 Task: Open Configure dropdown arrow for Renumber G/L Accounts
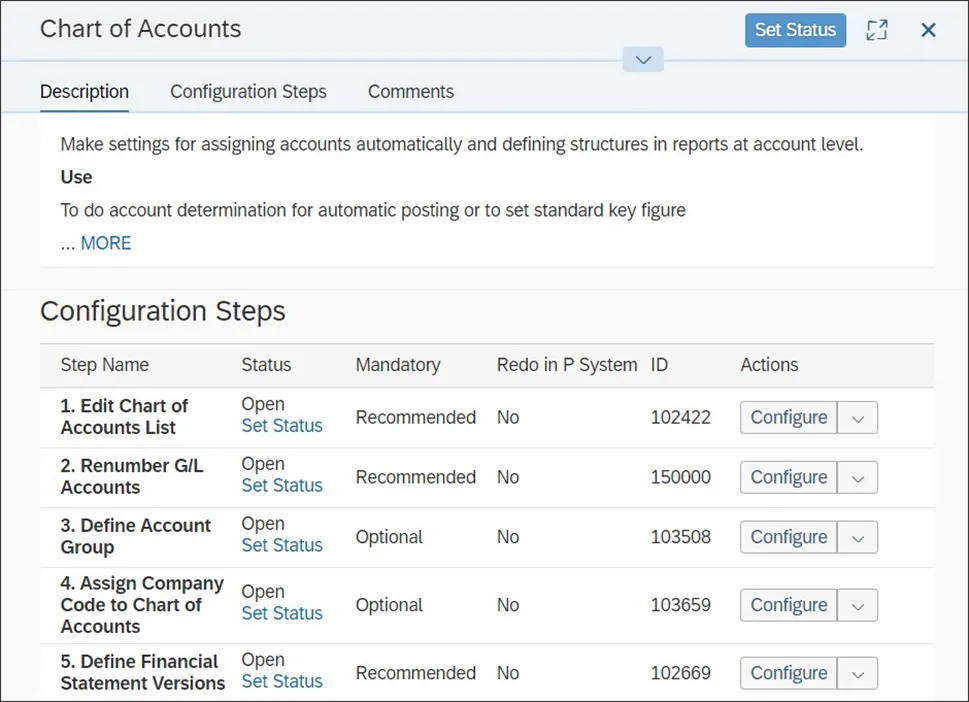[x=858, y=478]
